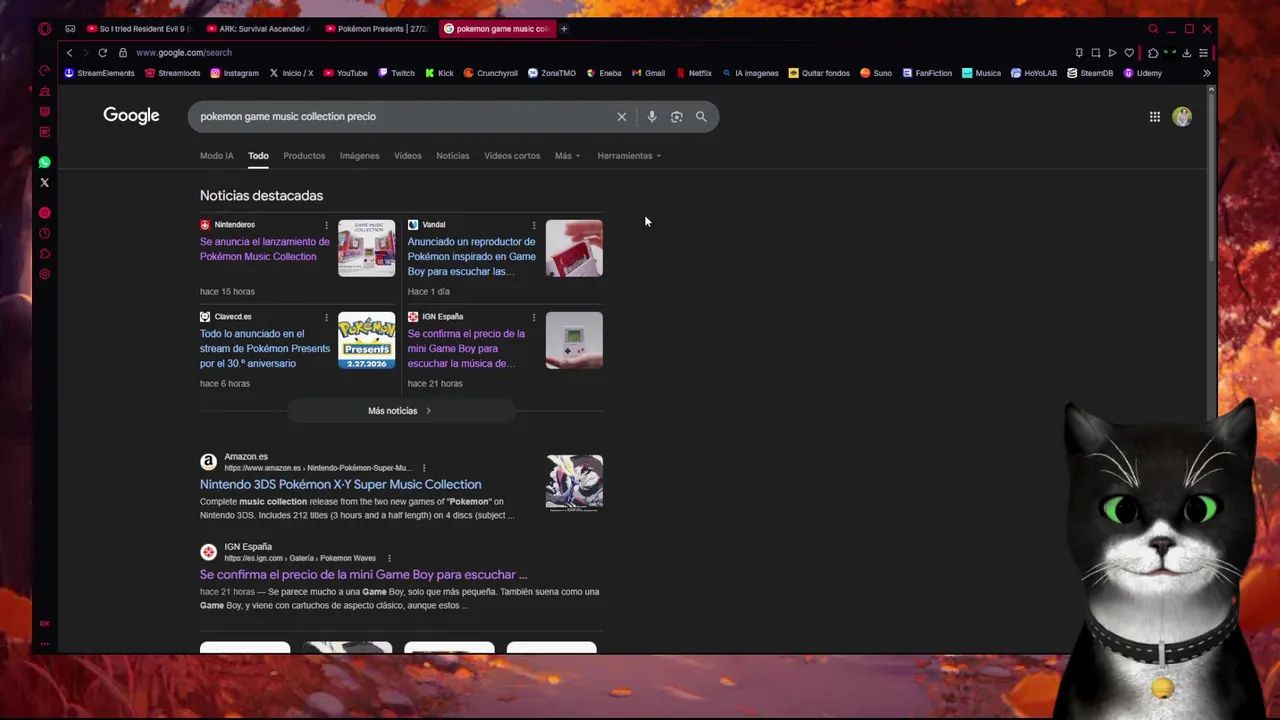Open the more options dots for the IGN España result
The height and width of the screenshot is (720, 1280).
tap(389, 558)
